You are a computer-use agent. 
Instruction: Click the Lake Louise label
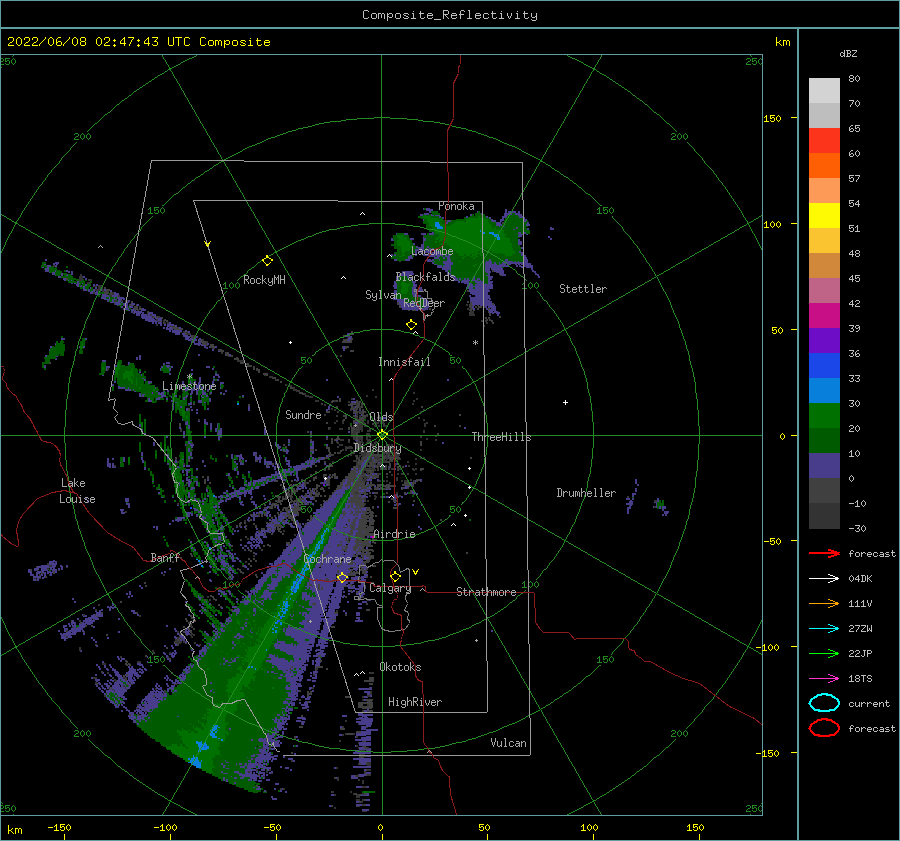pyautogui.click(x=77, y=491)
